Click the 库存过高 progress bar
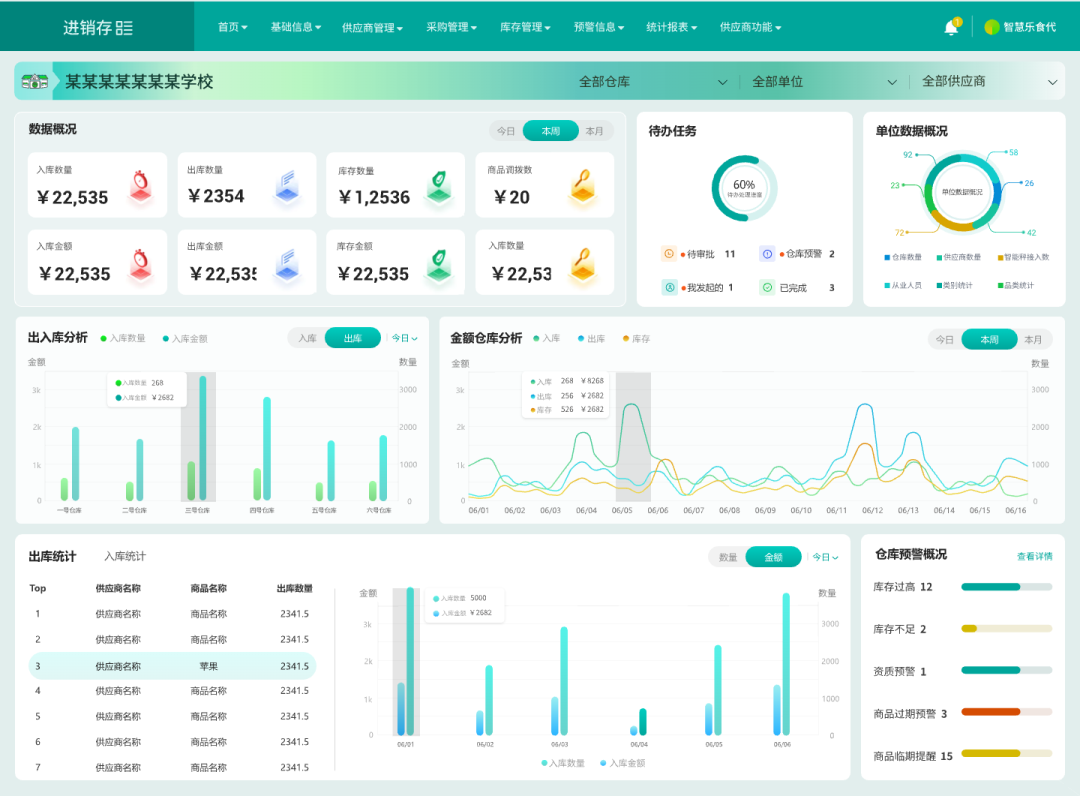This screenshot has height=796, width=1080. pos(1006,587)
